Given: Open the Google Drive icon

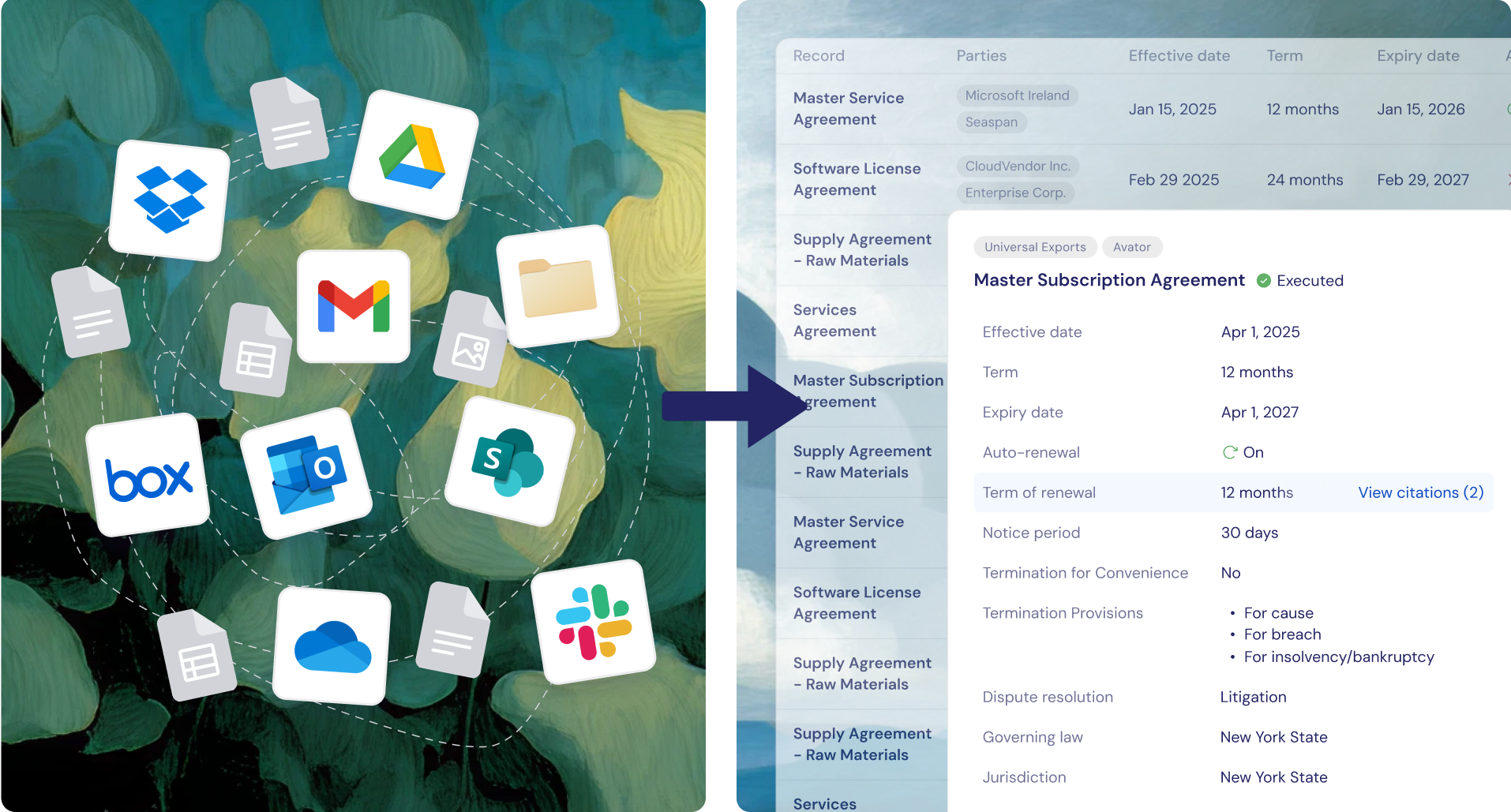Looking at the screenshot, I should (x=413, y=155).
